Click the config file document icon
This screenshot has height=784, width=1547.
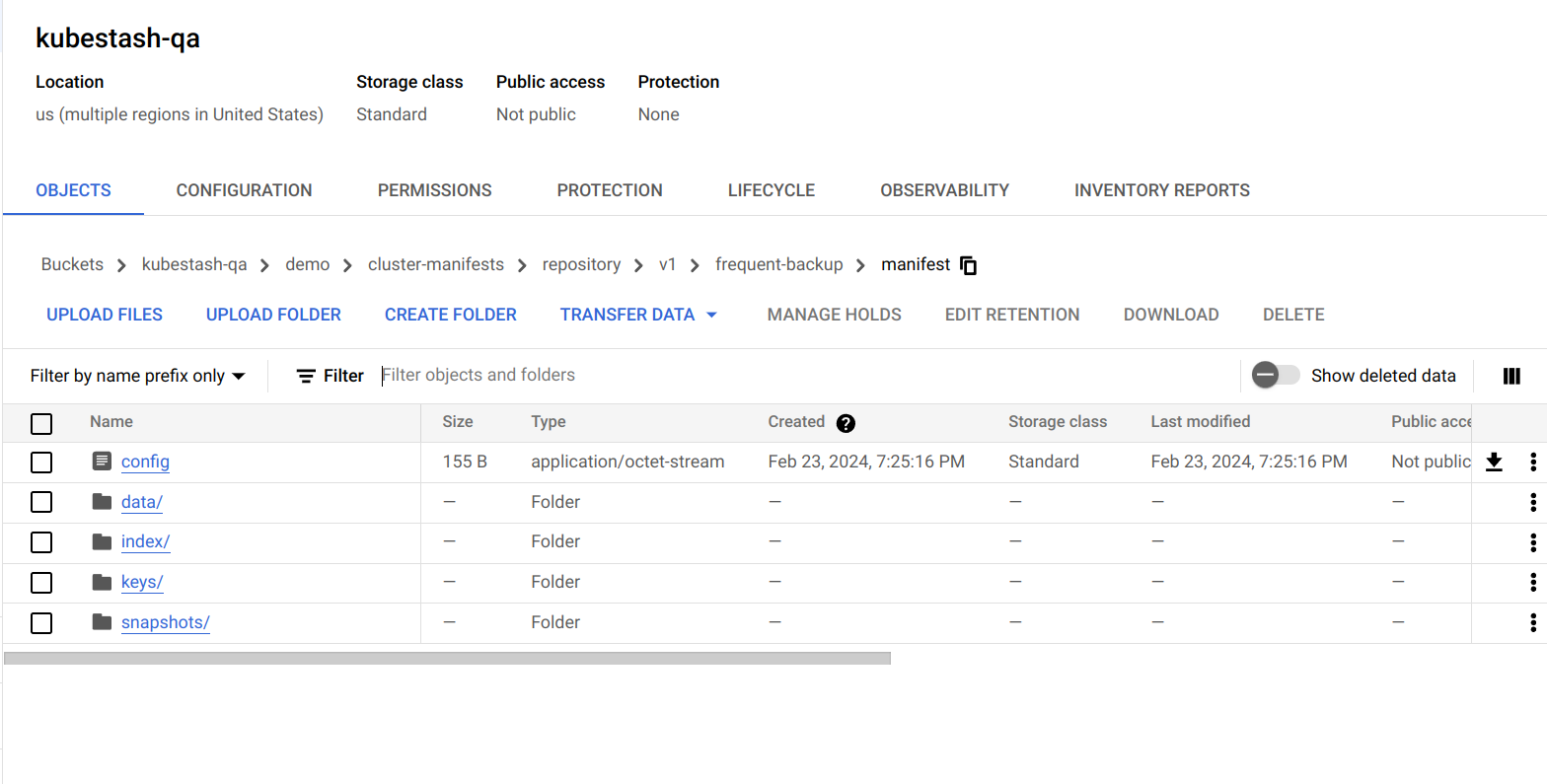pos(102,461)
